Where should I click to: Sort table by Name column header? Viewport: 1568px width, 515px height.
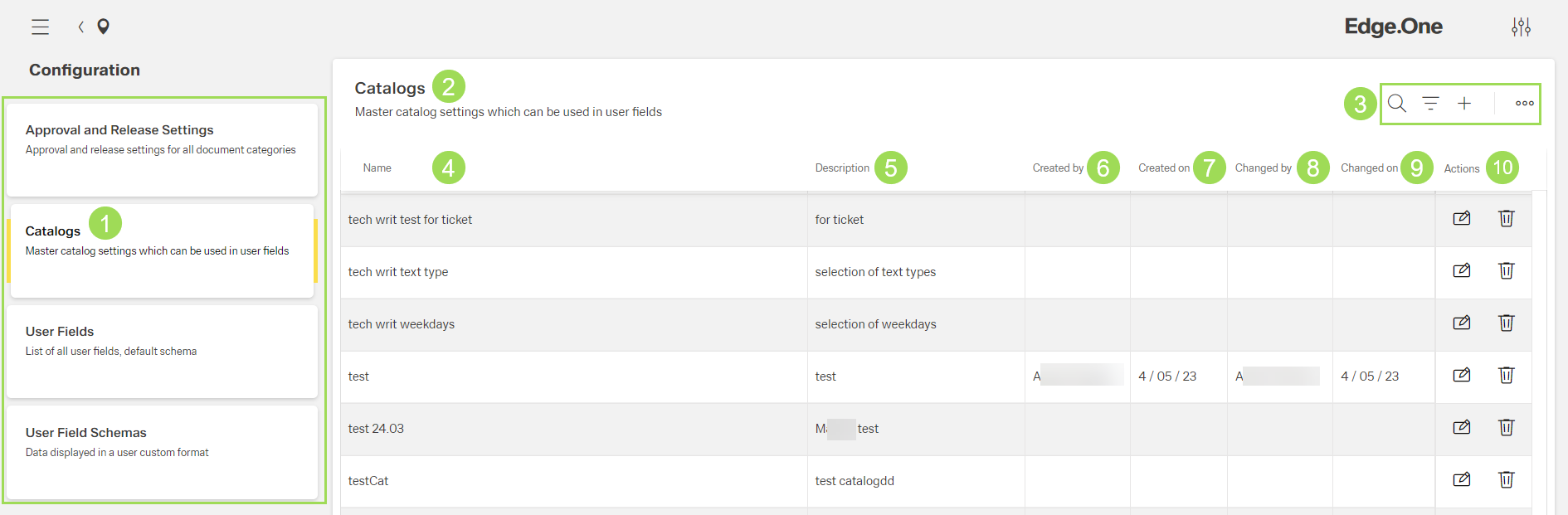click(377, 168)
